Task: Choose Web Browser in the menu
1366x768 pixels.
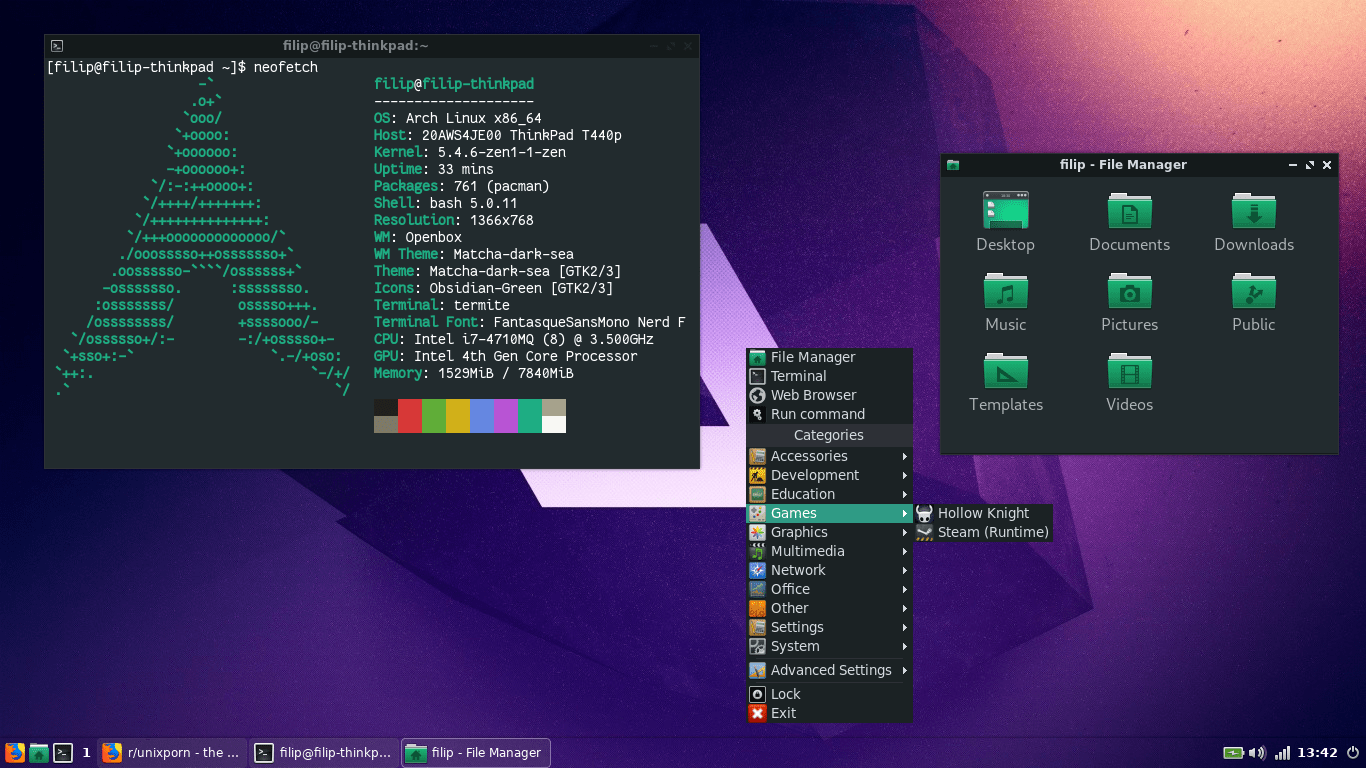Action: tap(829, 395)
